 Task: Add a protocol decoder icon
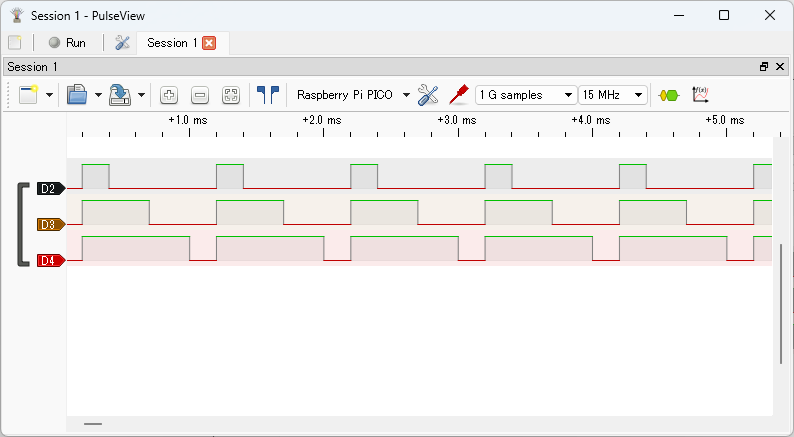(x=669, y=95)
